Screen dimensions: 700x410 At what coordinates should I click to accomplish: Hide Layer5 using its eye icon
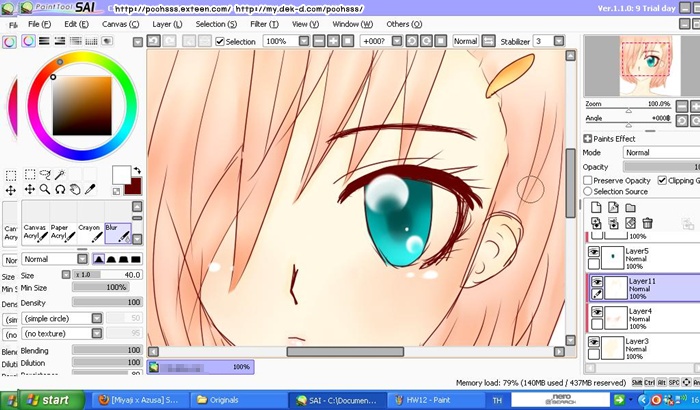tap(593, 252)
